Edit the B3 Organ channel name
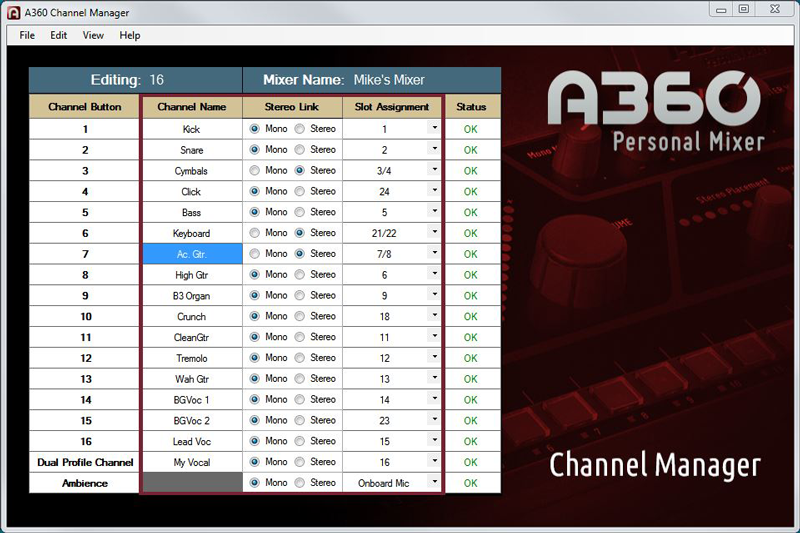This screenshot has width=800, height=533. tap(192, 296)
